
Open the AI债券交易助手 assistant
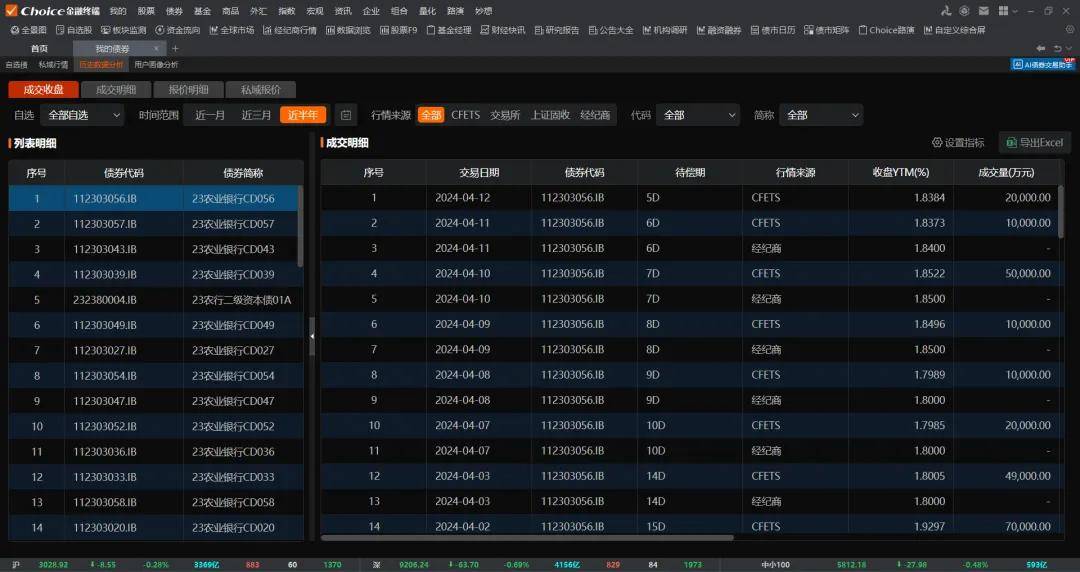pyautogui.click(x=1043, y=64)
